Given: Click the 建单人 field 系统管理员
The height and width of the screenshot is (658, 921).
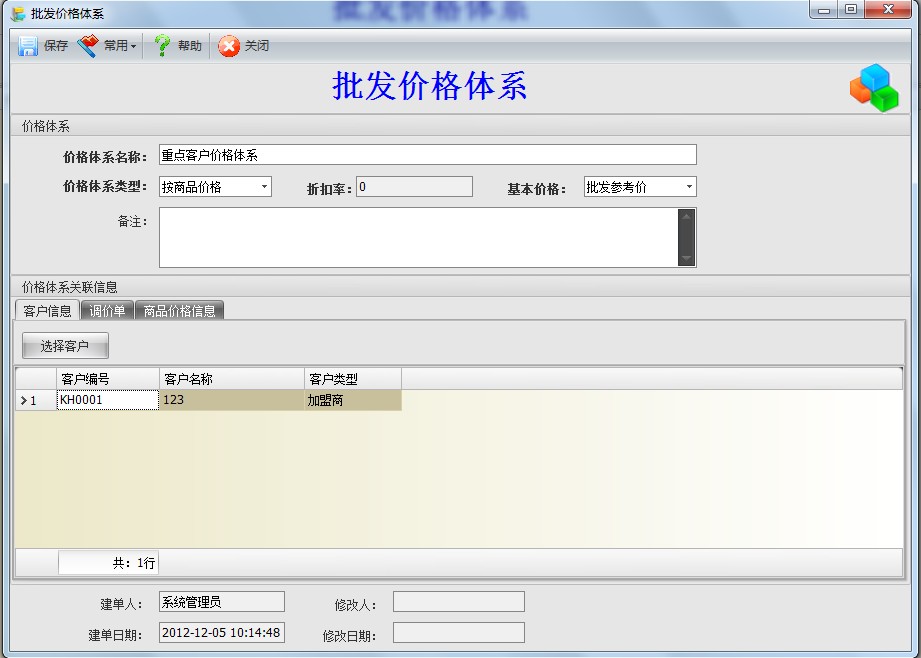Looking at the screenshot, I should click(x=222, y=602).
